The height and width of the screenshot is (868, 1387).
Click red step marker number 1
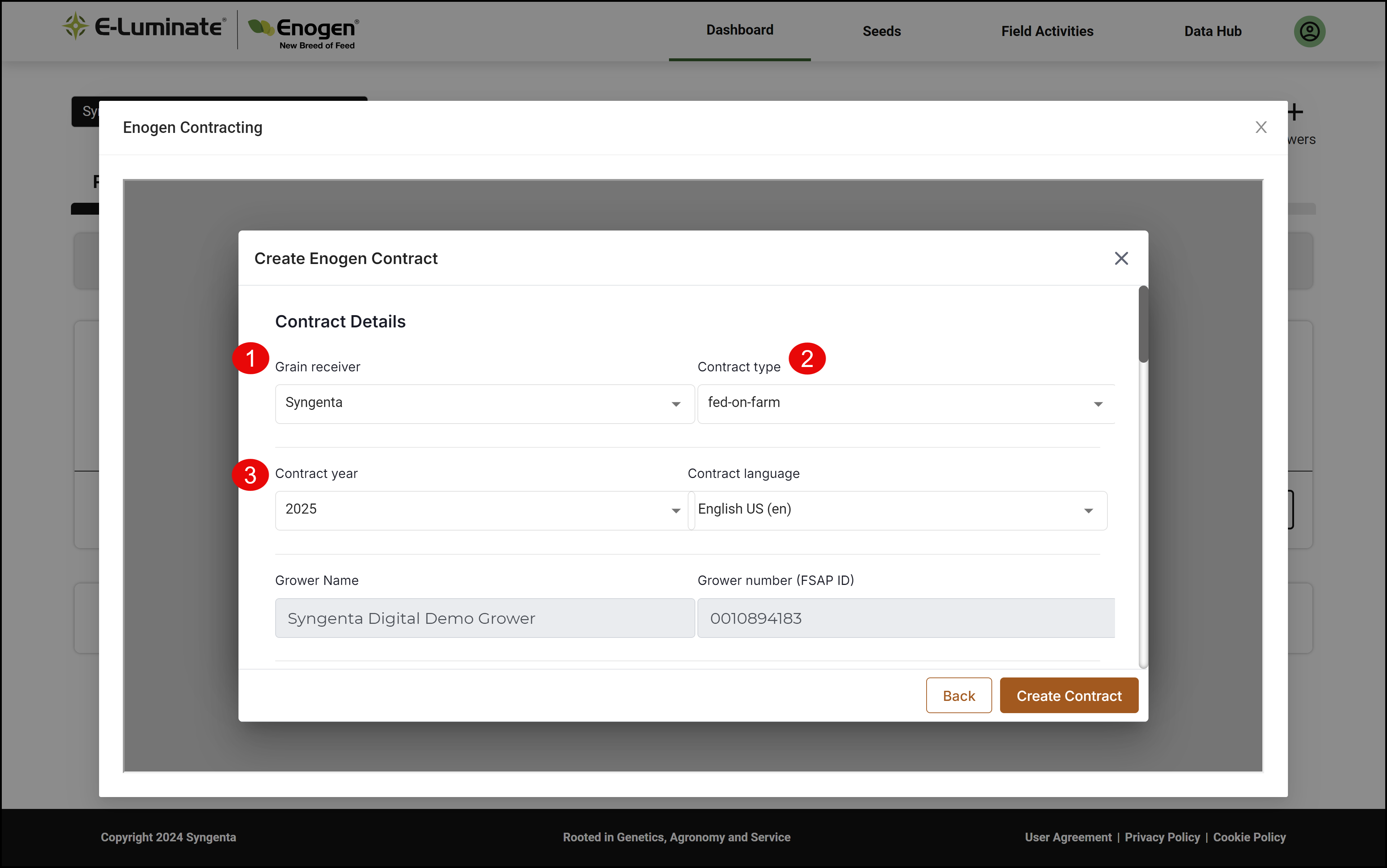pyautogui.click(x=250, y=358)
